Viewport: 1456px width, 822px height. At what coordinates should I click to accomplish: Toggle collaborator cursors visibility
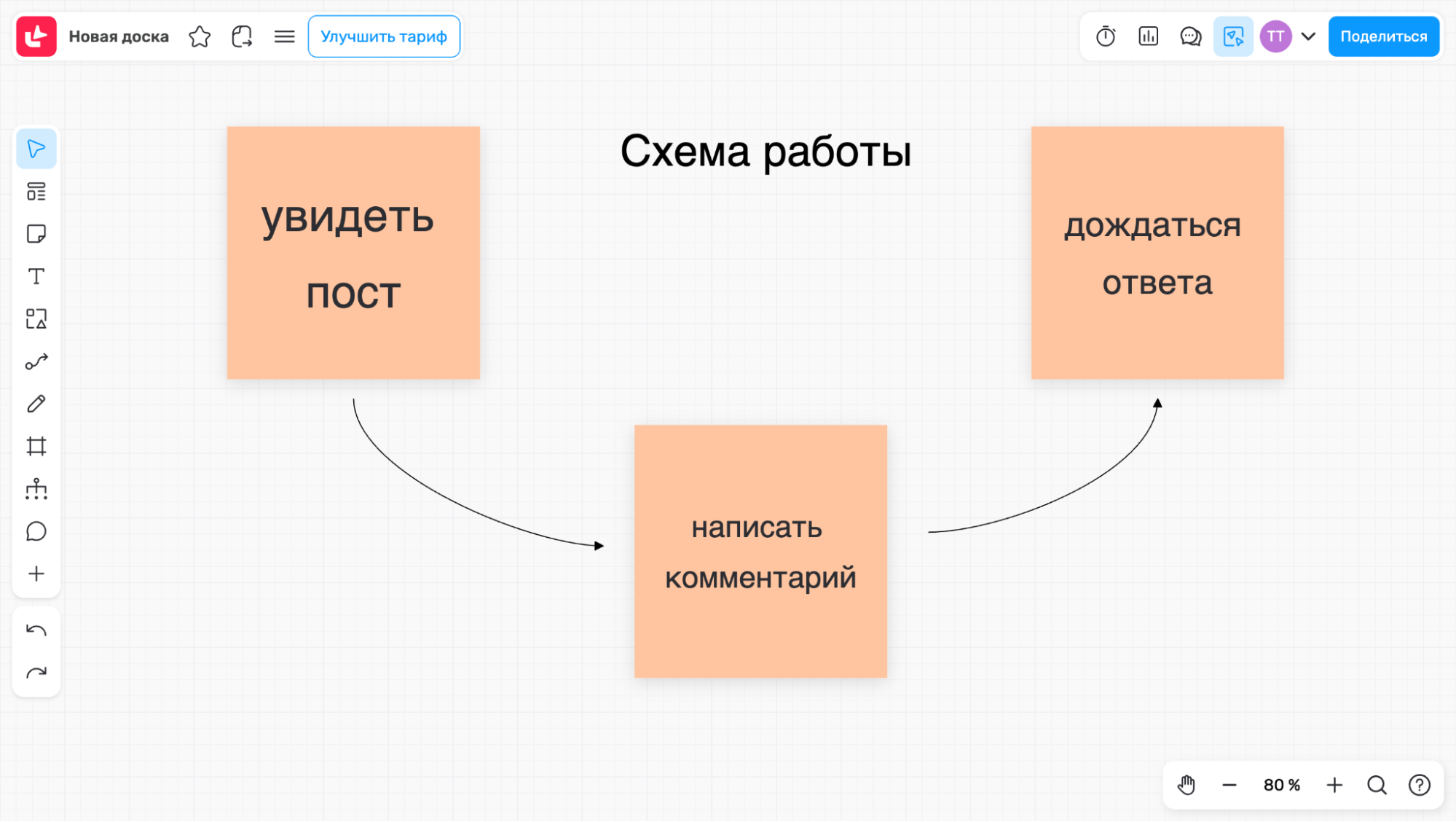click(x=1233, y=36)
